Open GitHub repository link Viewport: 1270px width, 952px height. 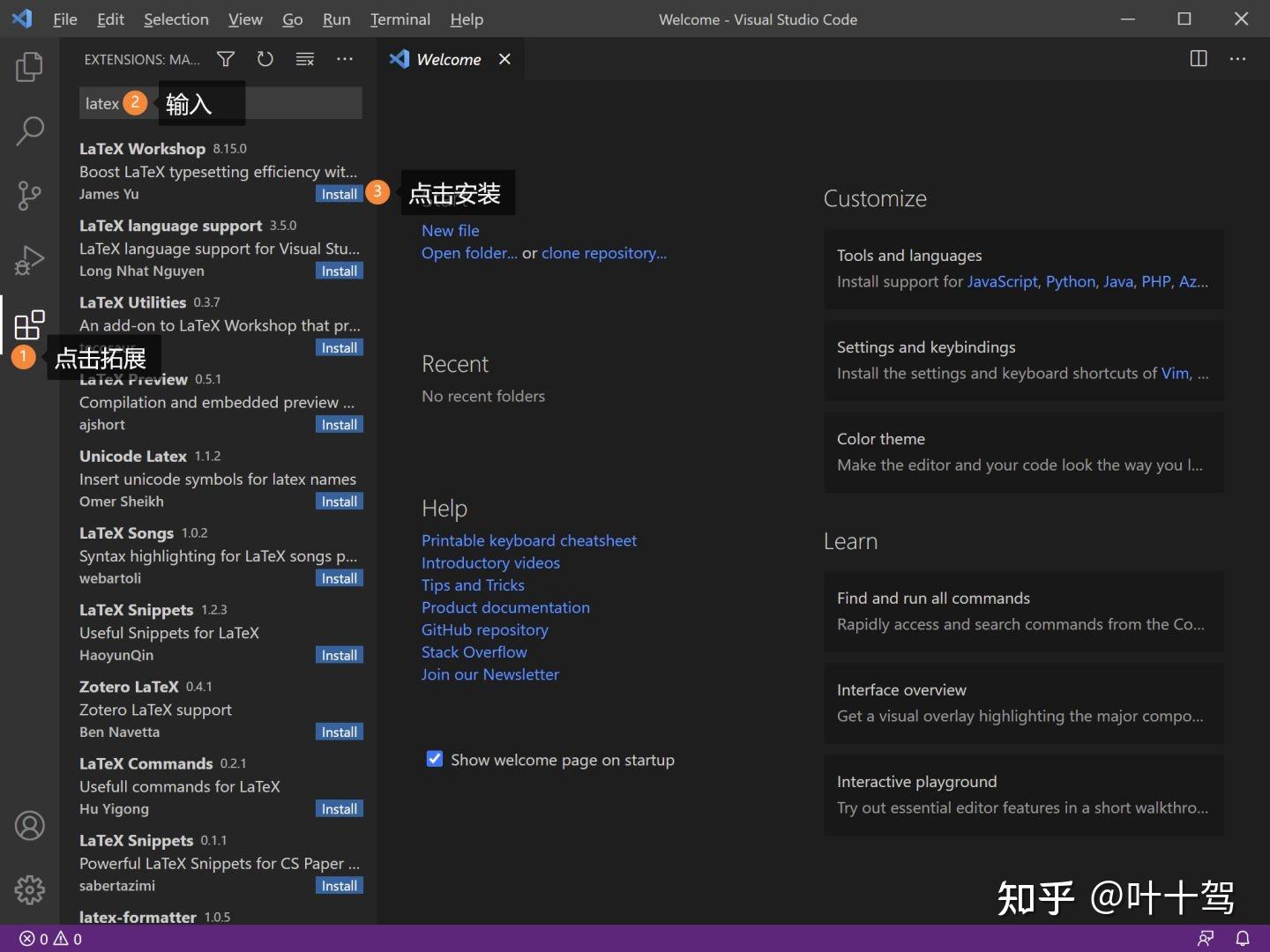pyautogui.click(x=485, y=629)
